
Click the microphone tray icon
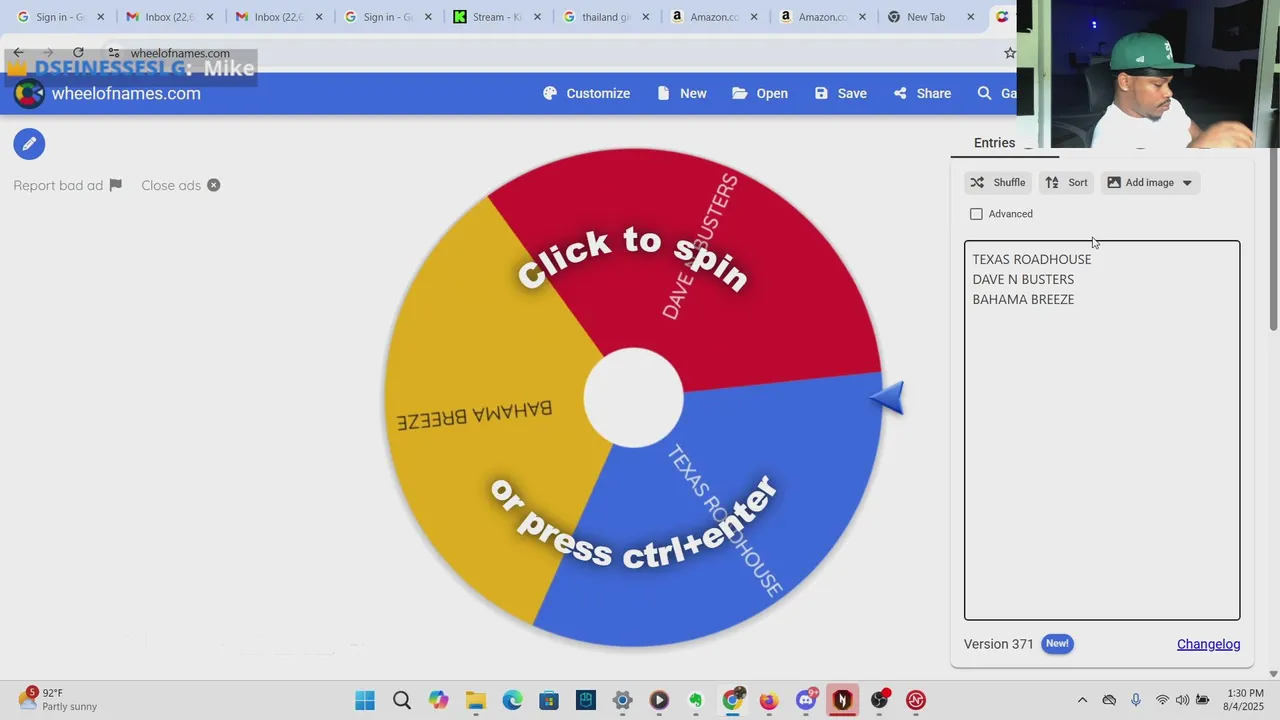(1135, 700)
